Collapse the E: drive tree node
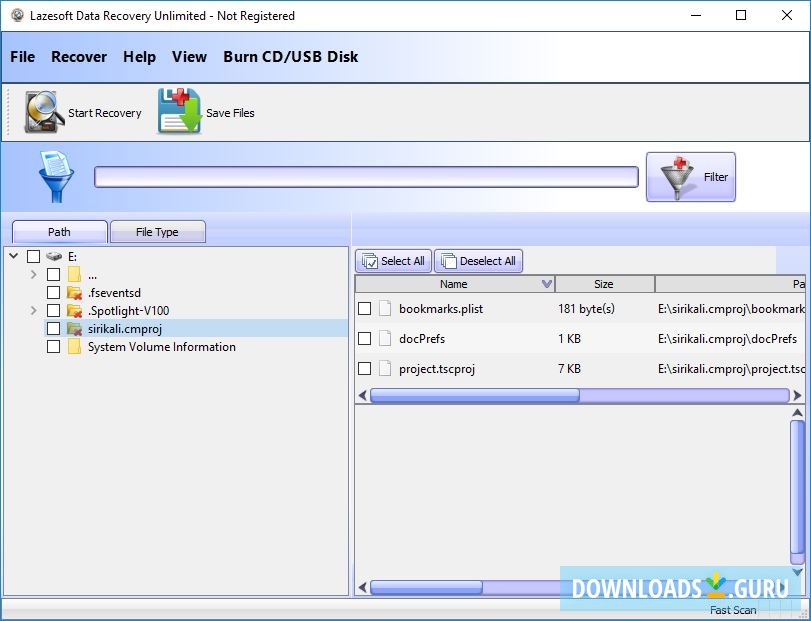The height and width of the screenshot is (621, 811). tap(14, 255)
